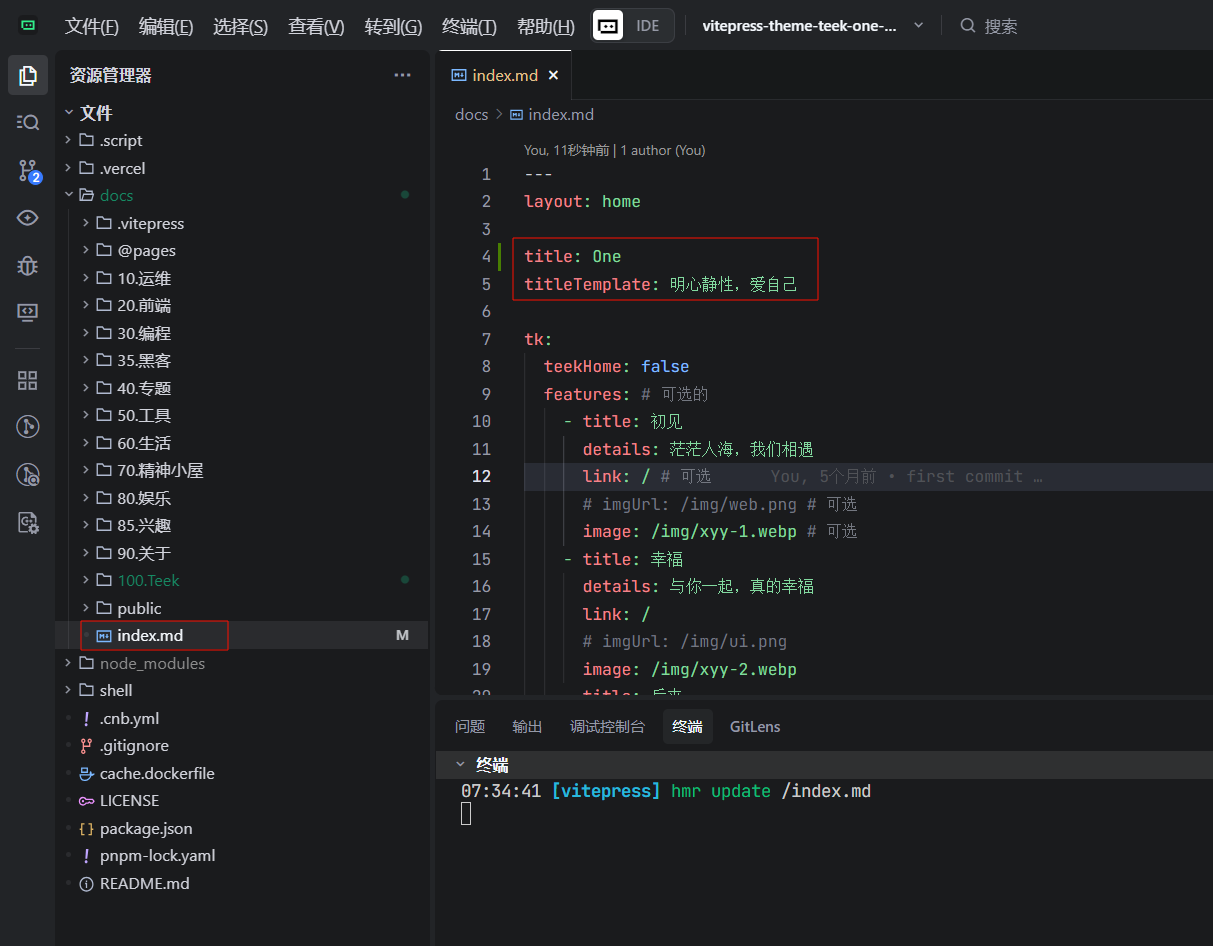The image size is (1213, 946).
Task: Open the 帮助(H) menu
Action: point(545,26)
